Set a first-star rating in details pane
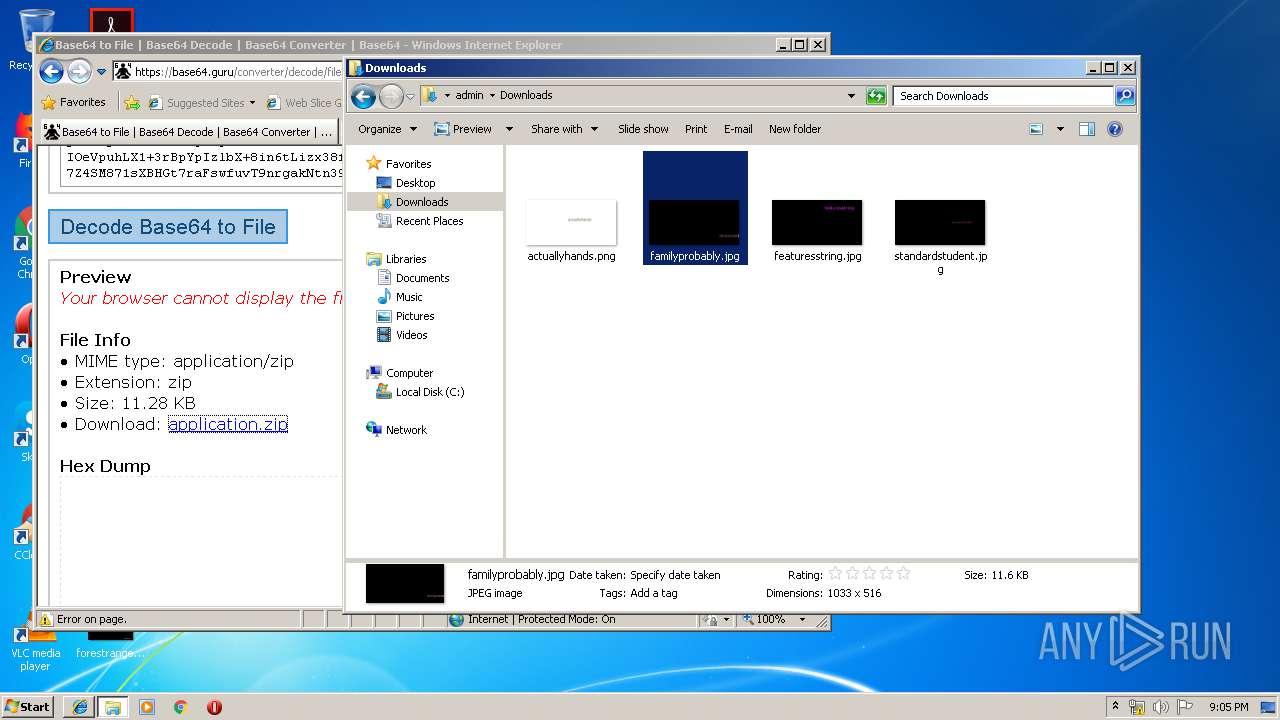Image resolution: width=1280 pixels, height=720 pixels. point(835,574)
